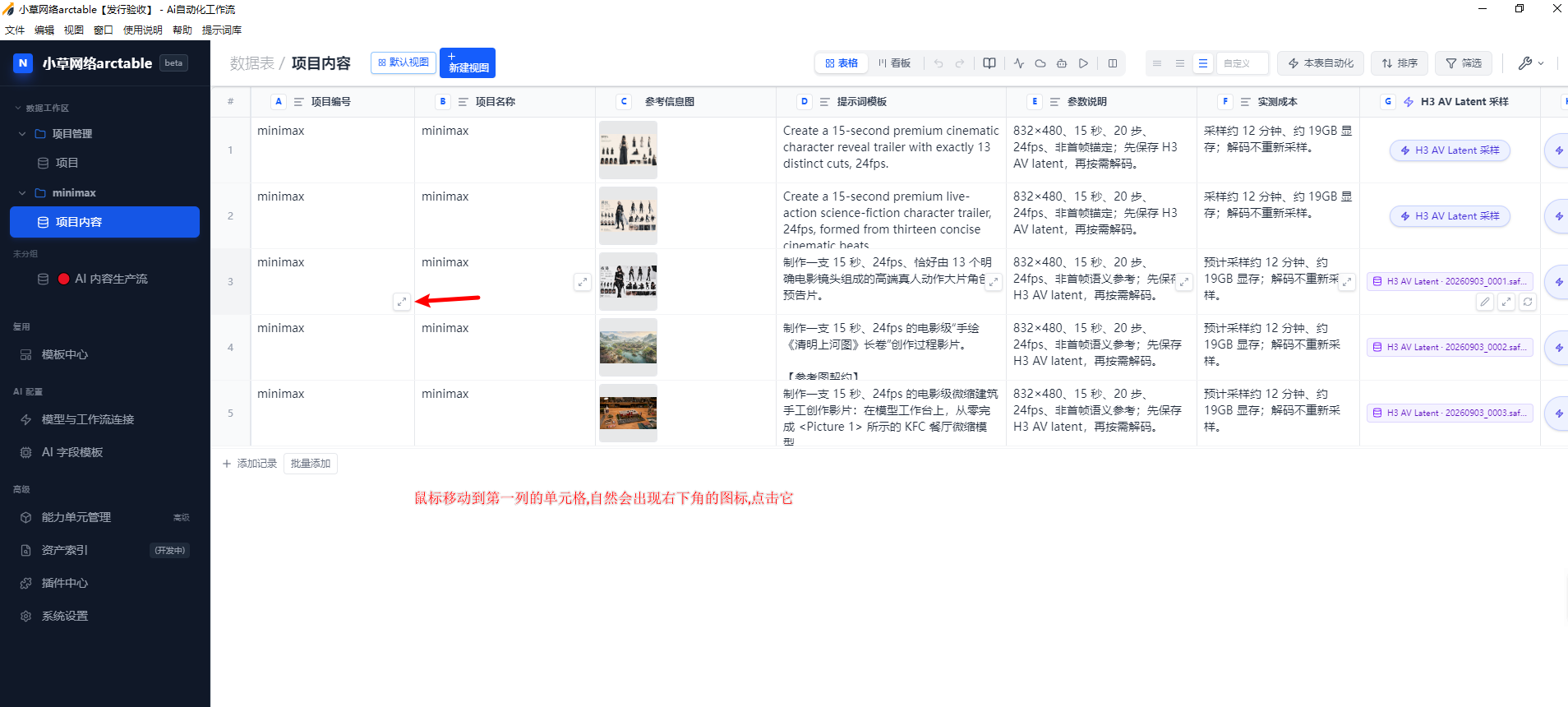The height and width of the screenshot is (707, 1568).
Task: Click the play triangle toolbar icon
Action: coord(1084,63)
